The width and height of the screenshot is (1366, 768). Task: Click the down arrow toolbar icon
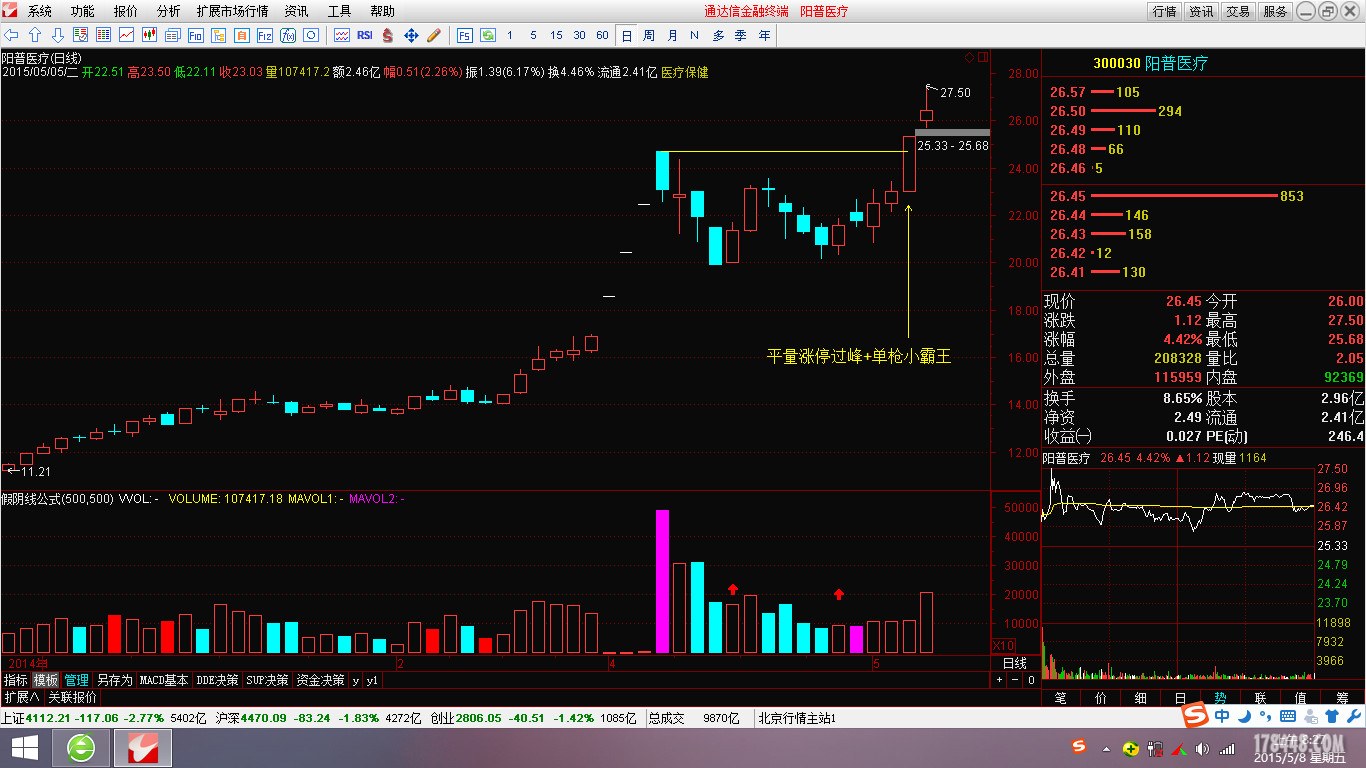click(x=58, y=35)
